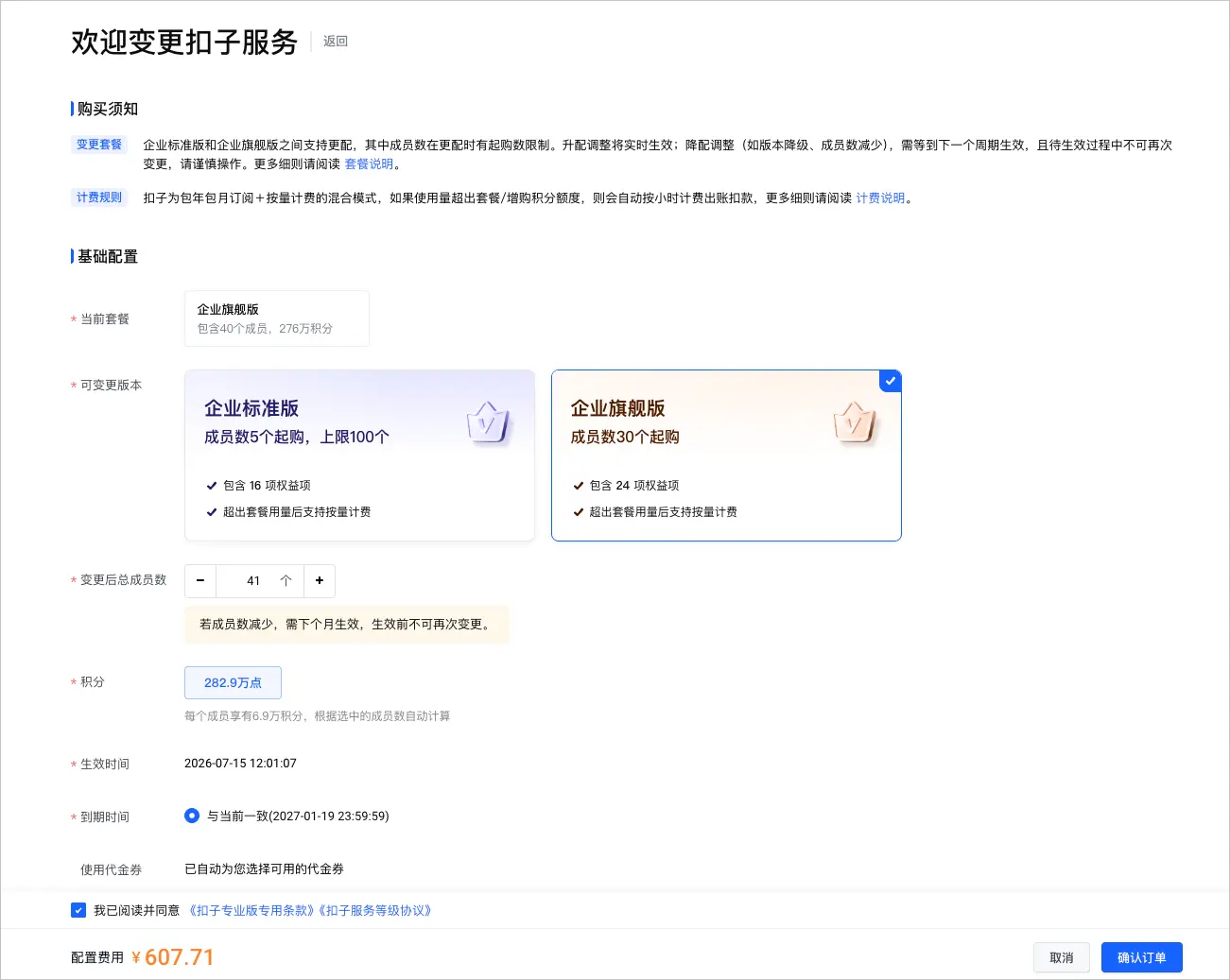
Task: Increase member count with plus button
Action: click(320, 580)
